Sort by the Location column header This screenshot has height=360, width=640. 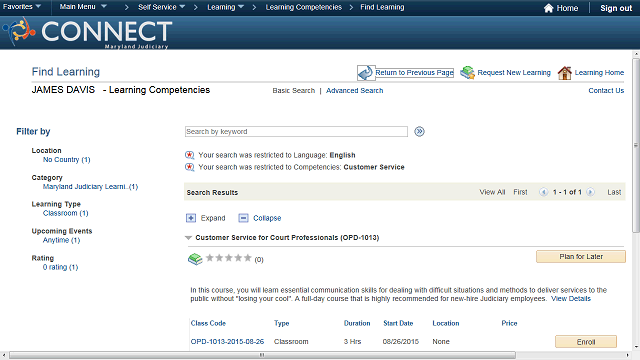point(446,323)
